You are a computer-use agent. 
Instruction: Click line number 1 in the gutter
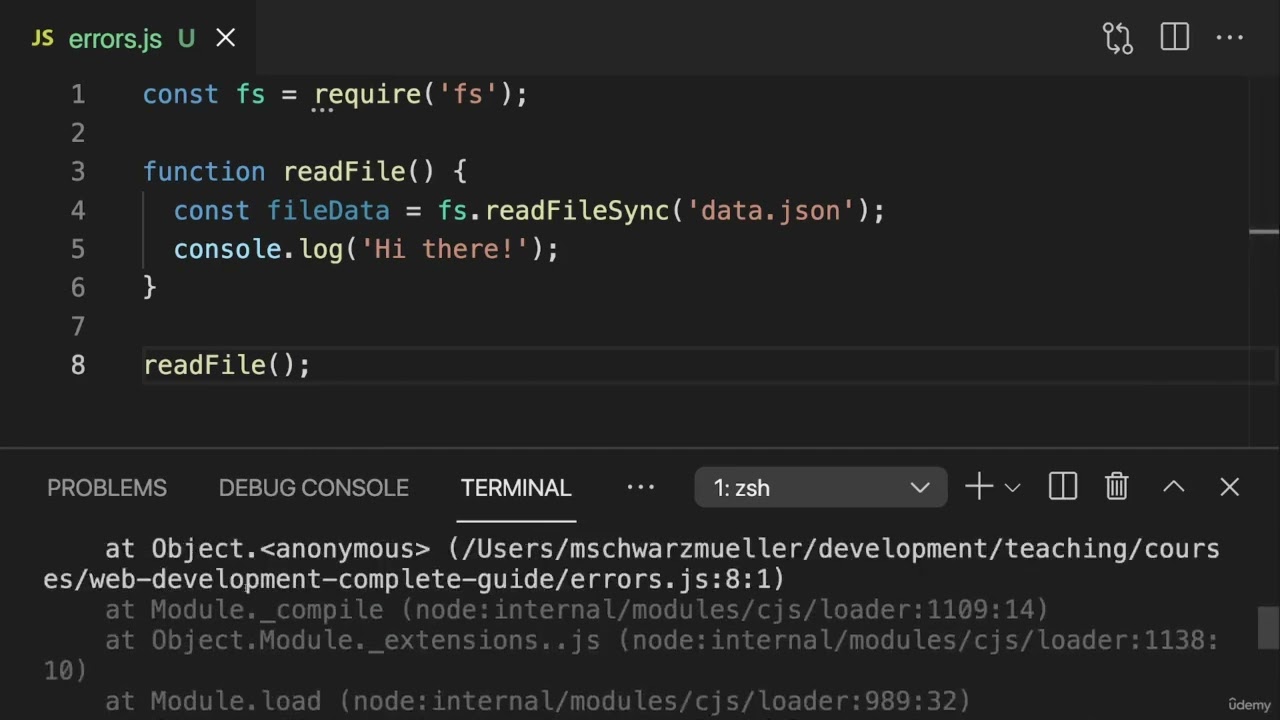coord(78,95)
